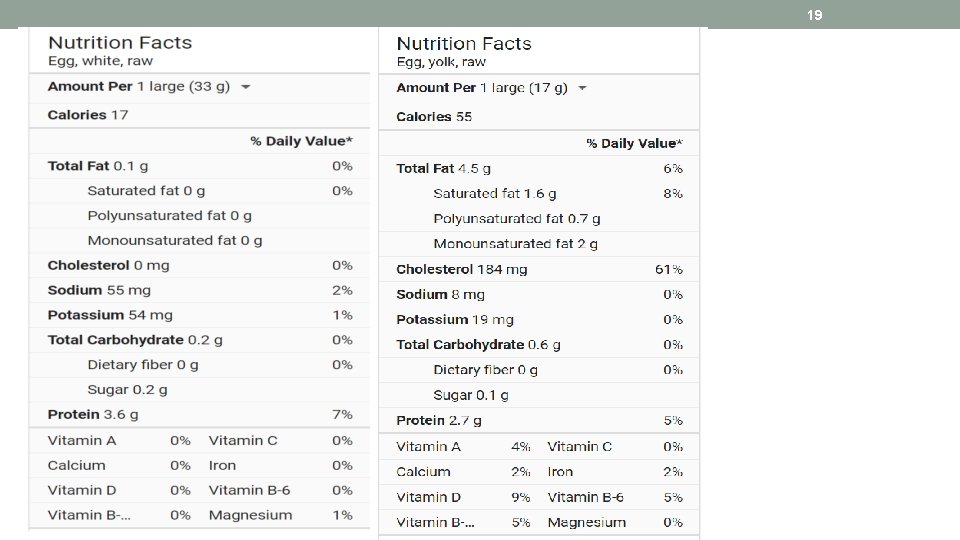960x540 pixels.
Task: Select the '1 large (17 g)' amount field
Action: pyautogui.click(x=523, y=88)
